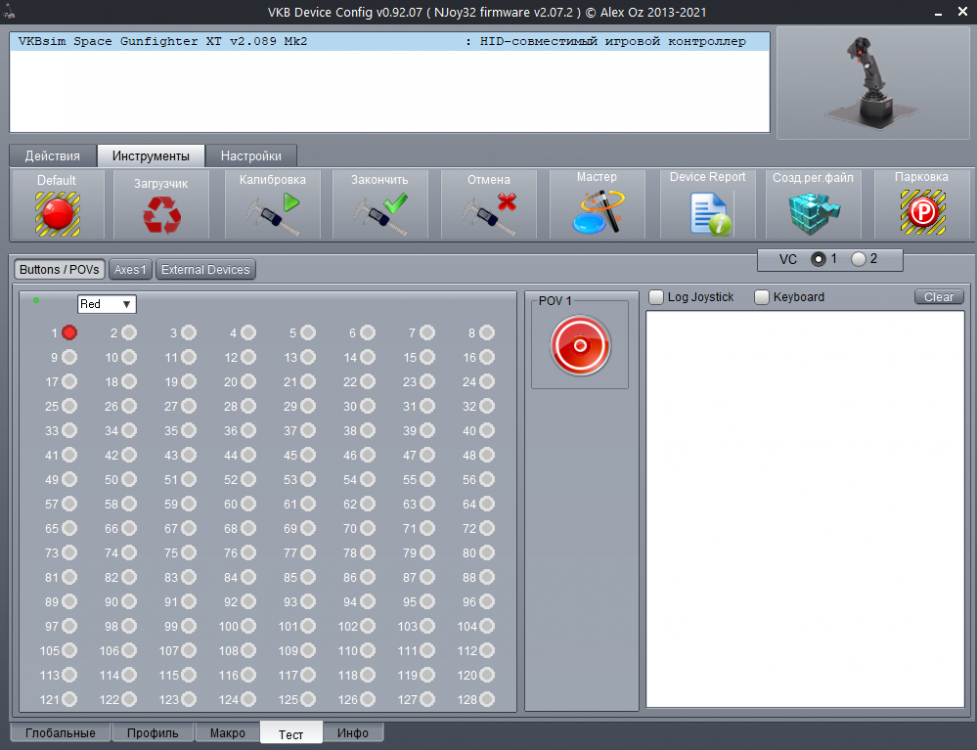
Task: Switch to the Axes1 tab
Action: pyautogui.click(x=130, y=269)
